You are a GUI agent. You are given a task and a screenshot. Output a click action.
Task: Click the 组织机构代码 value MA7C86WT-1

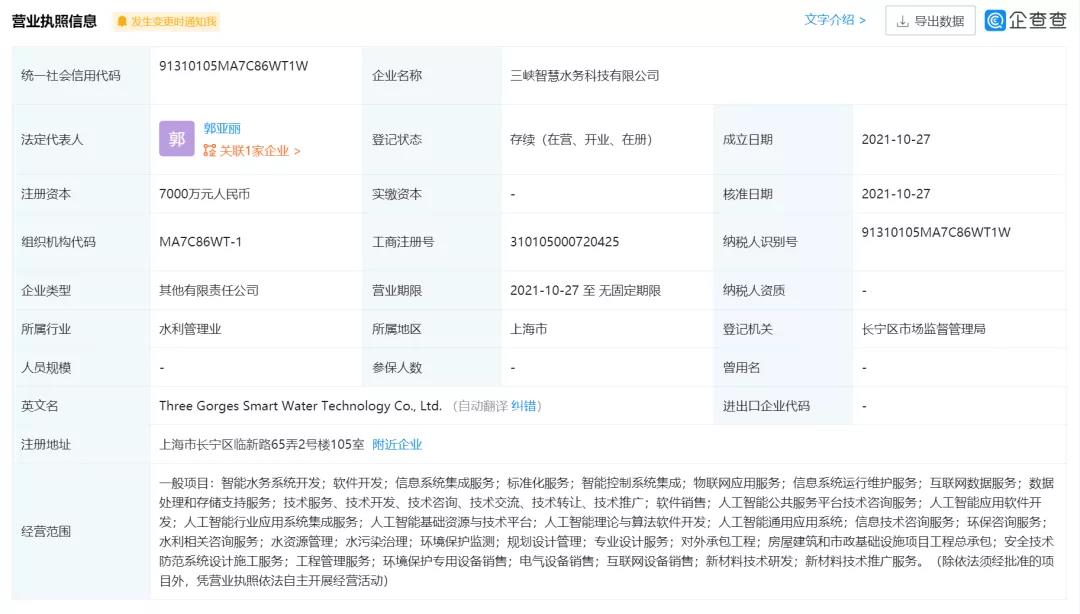click(x=200, y=241)
